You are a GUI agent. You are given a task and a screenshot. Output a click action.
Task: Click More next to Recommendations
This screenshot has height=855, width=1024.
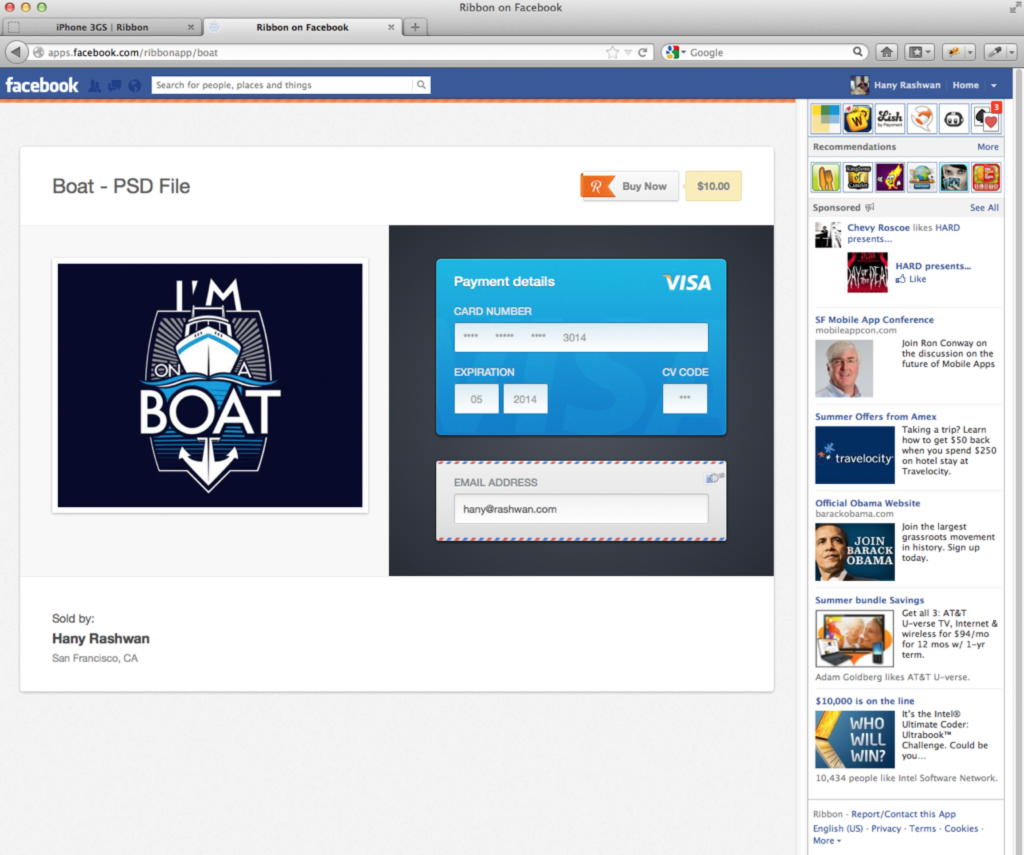click(987, 147)
